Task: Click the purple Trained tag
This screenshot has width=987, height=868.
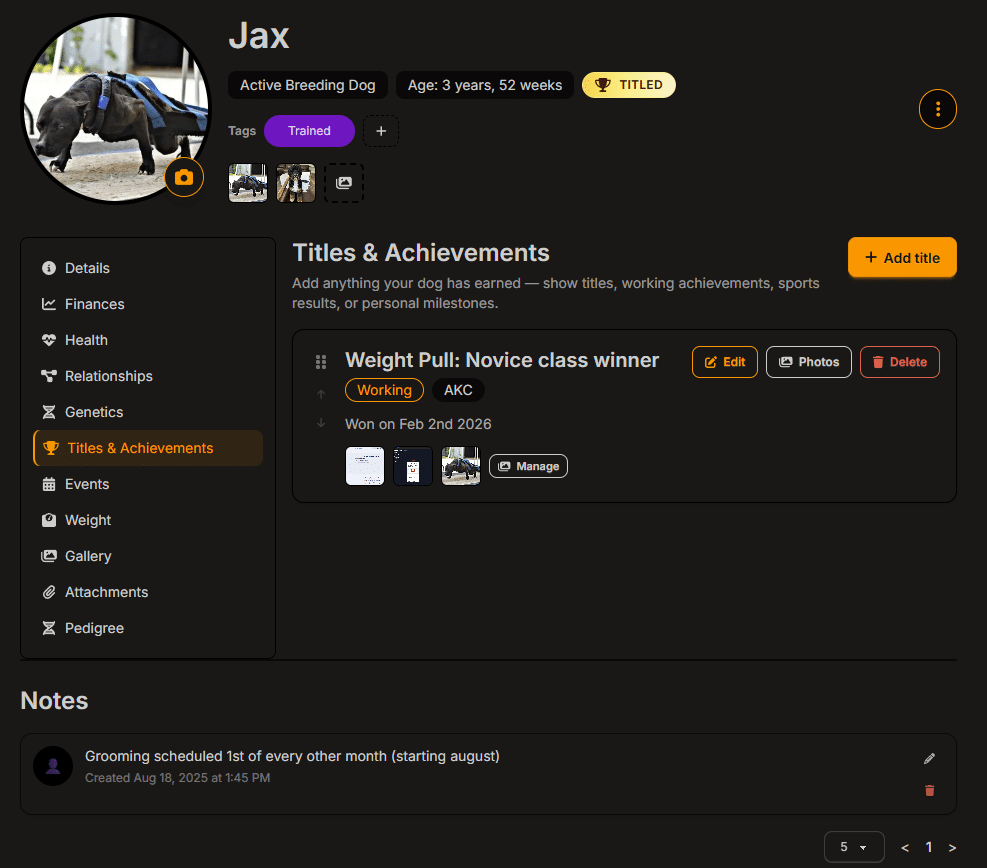Action: pos(309,131)
